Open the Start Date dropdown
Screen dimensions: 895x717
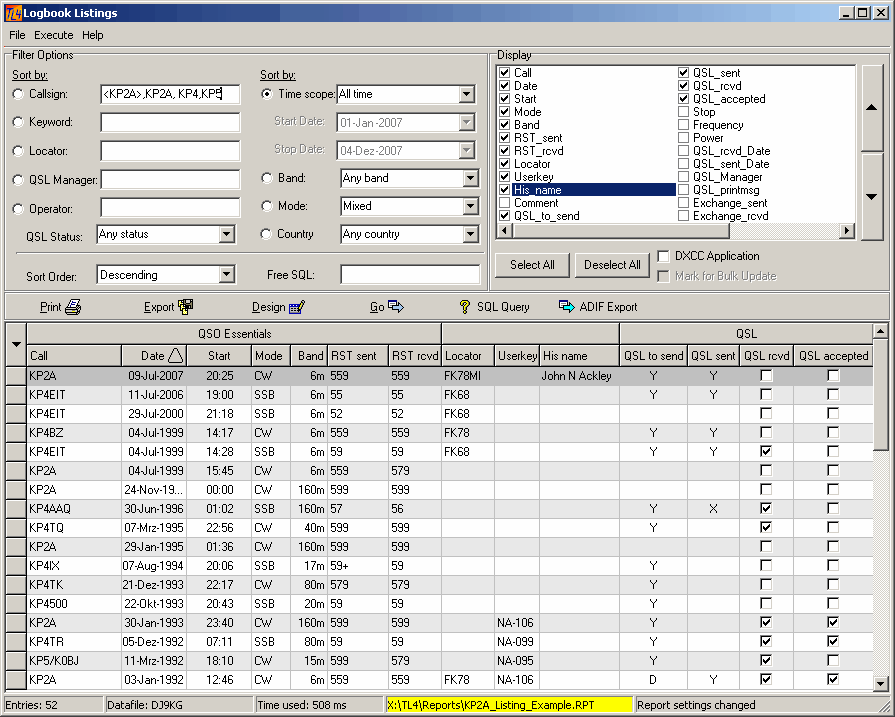(x=467, y=122)
